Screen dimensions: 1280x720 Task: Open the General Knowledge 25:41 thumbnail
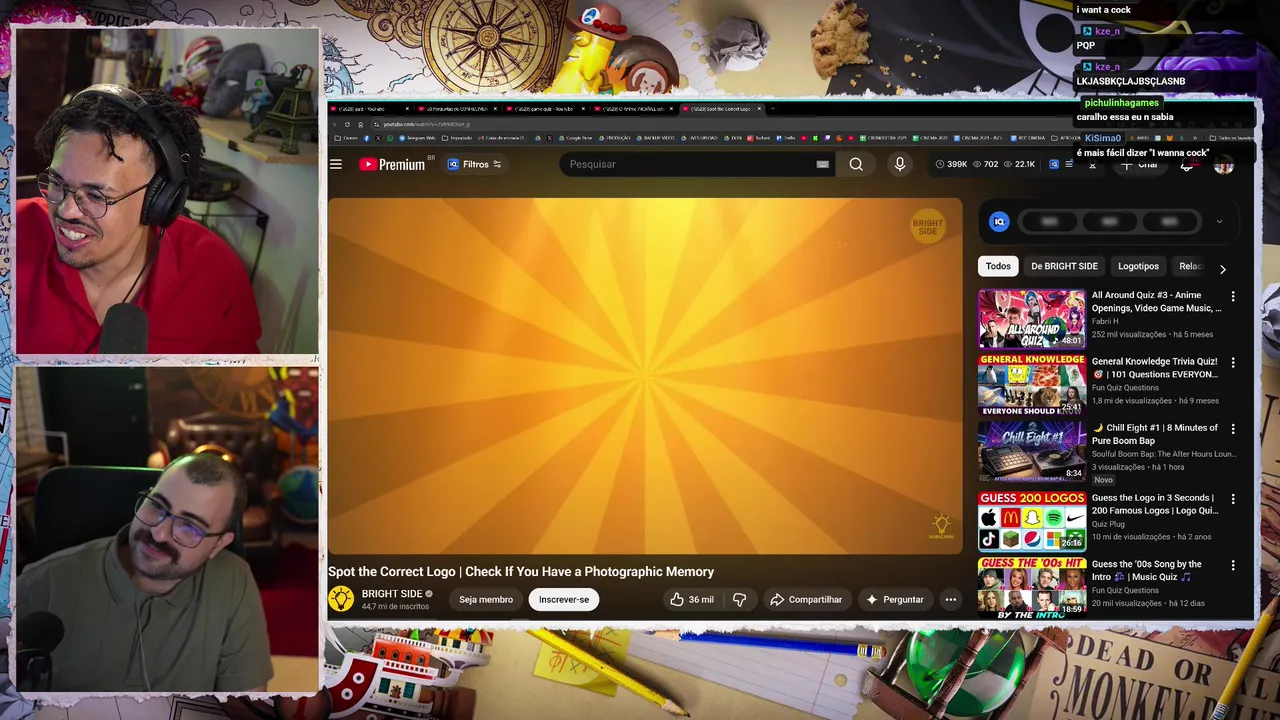click(x=1031, y=385)
